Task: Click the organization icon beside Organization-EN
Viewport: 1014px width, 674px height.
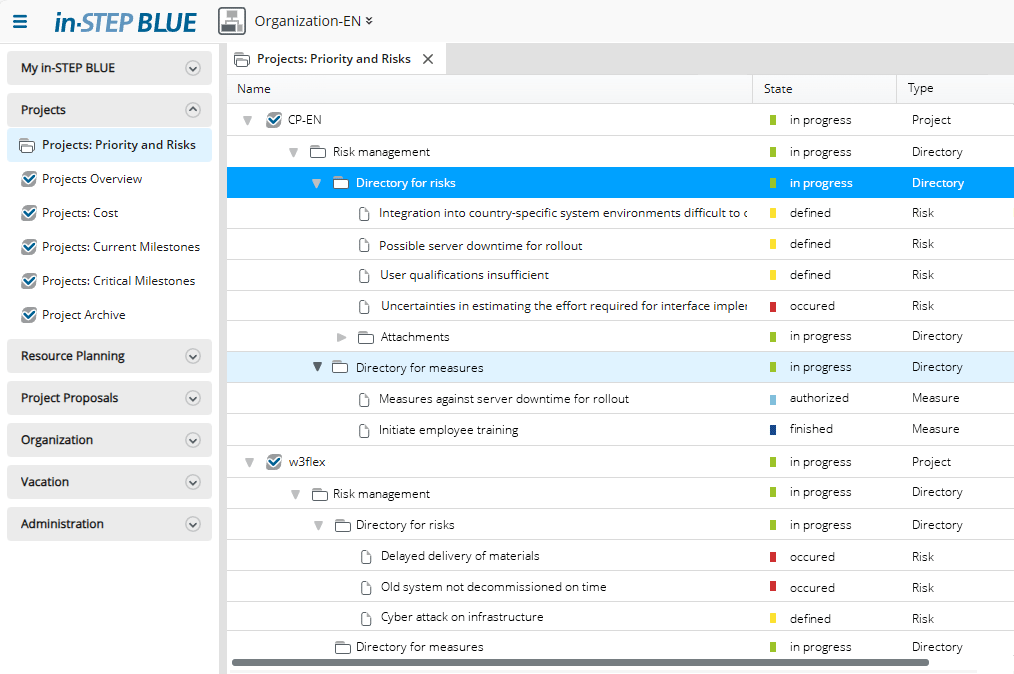Action: click(x=231, y=20)
